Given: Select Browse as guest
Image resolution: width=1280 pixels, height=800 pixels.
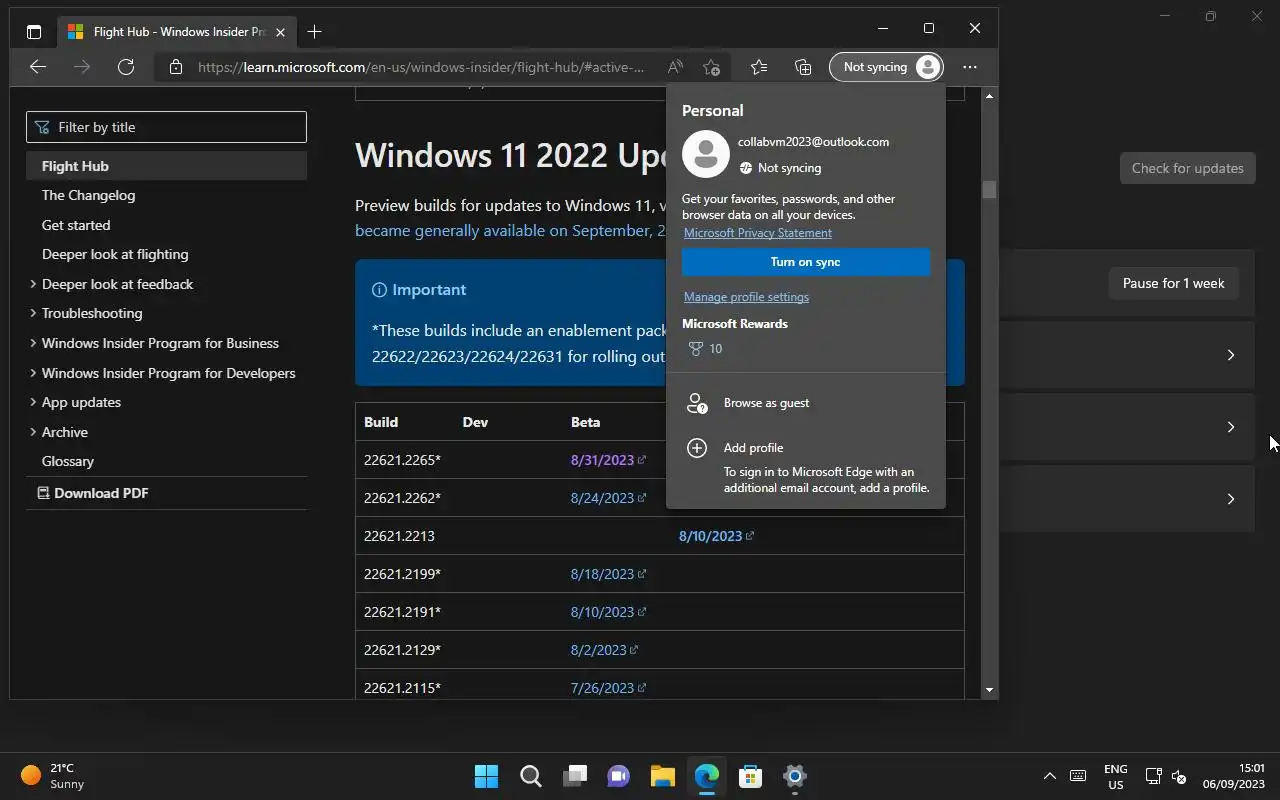Looking at the screenshot, I should [x=806, y=403].
